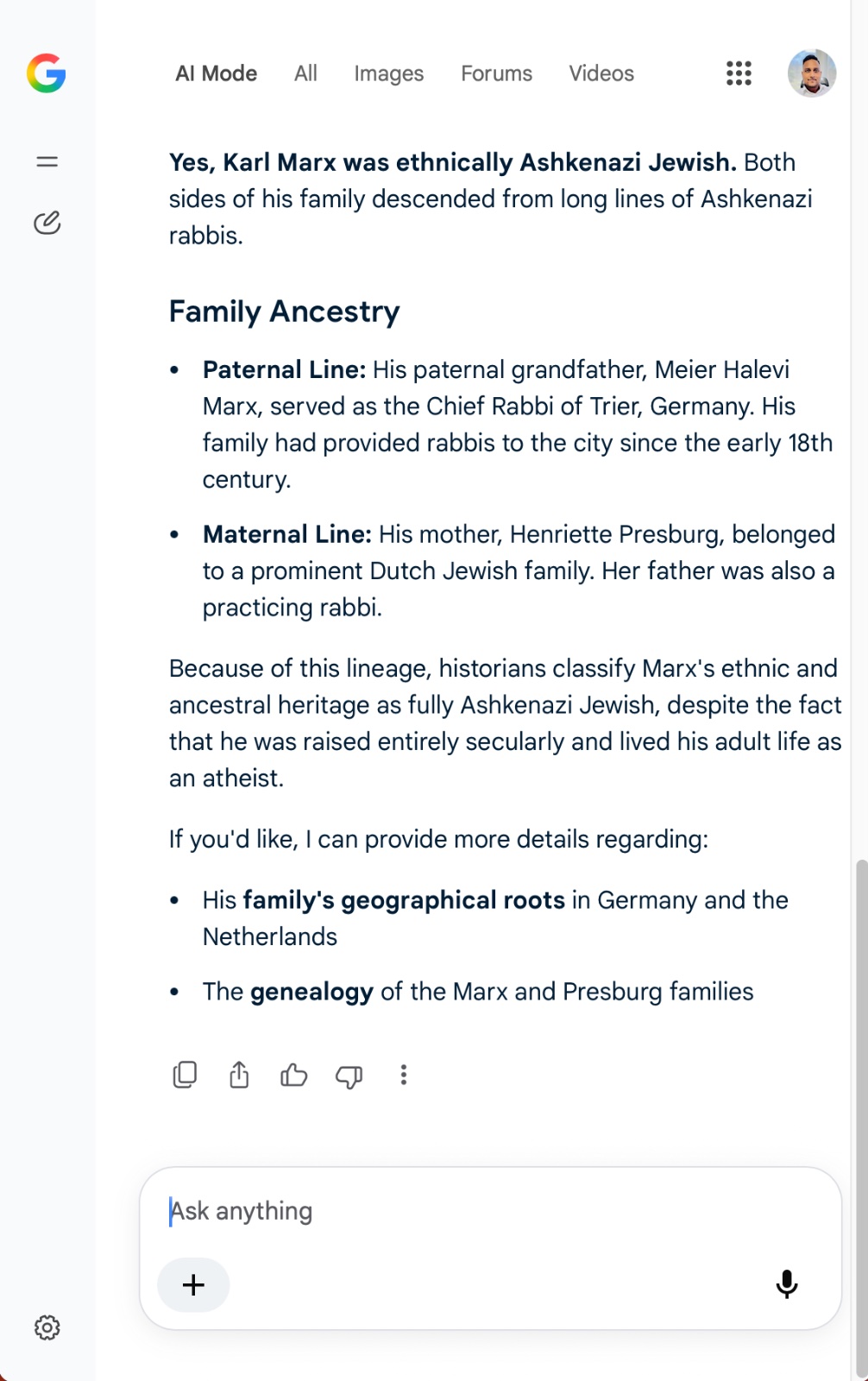868x1381 pixels.
Task: Click the Google logo icon
Action: click(x=47, y=73)
